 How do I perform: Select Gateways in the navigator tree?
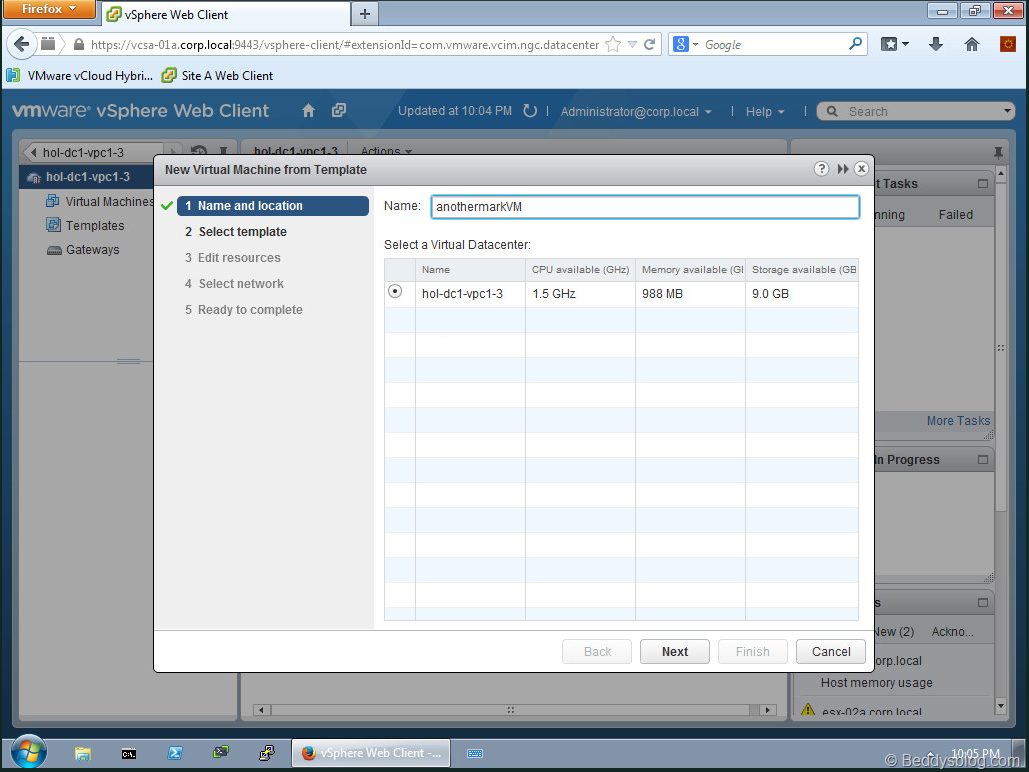83,249
